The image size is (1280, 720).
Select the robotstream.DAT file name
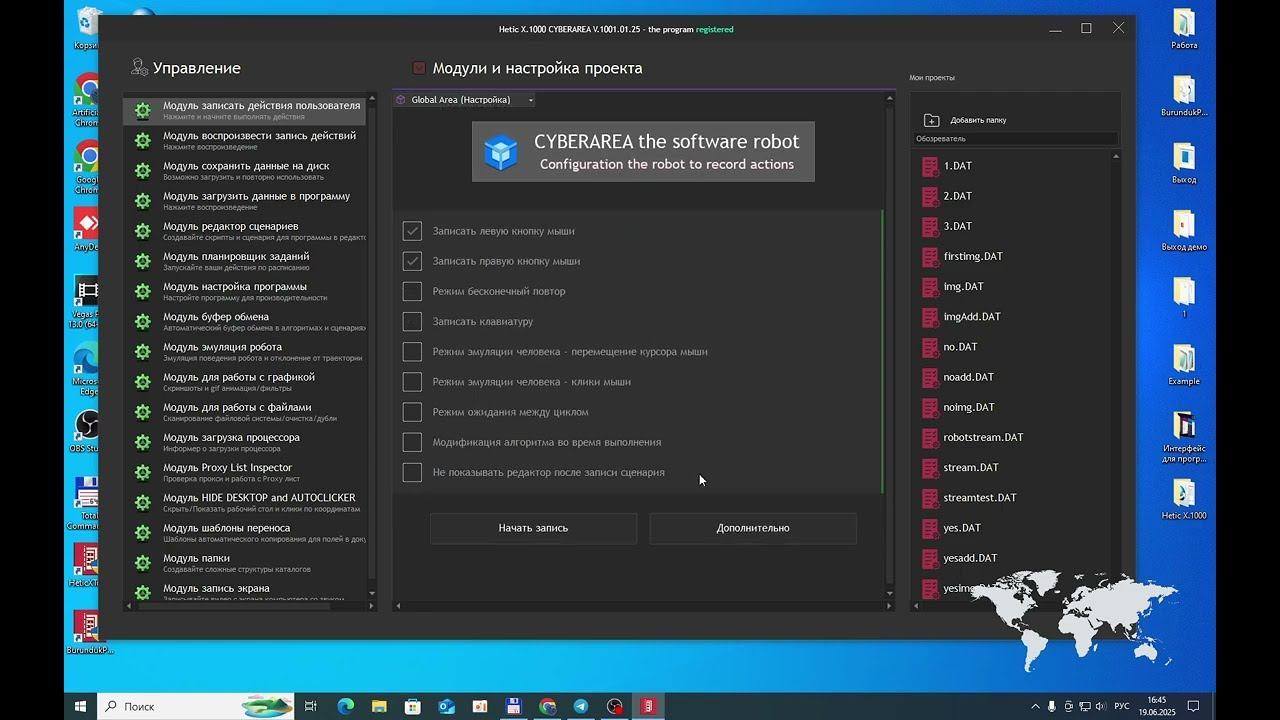[984, 437]
